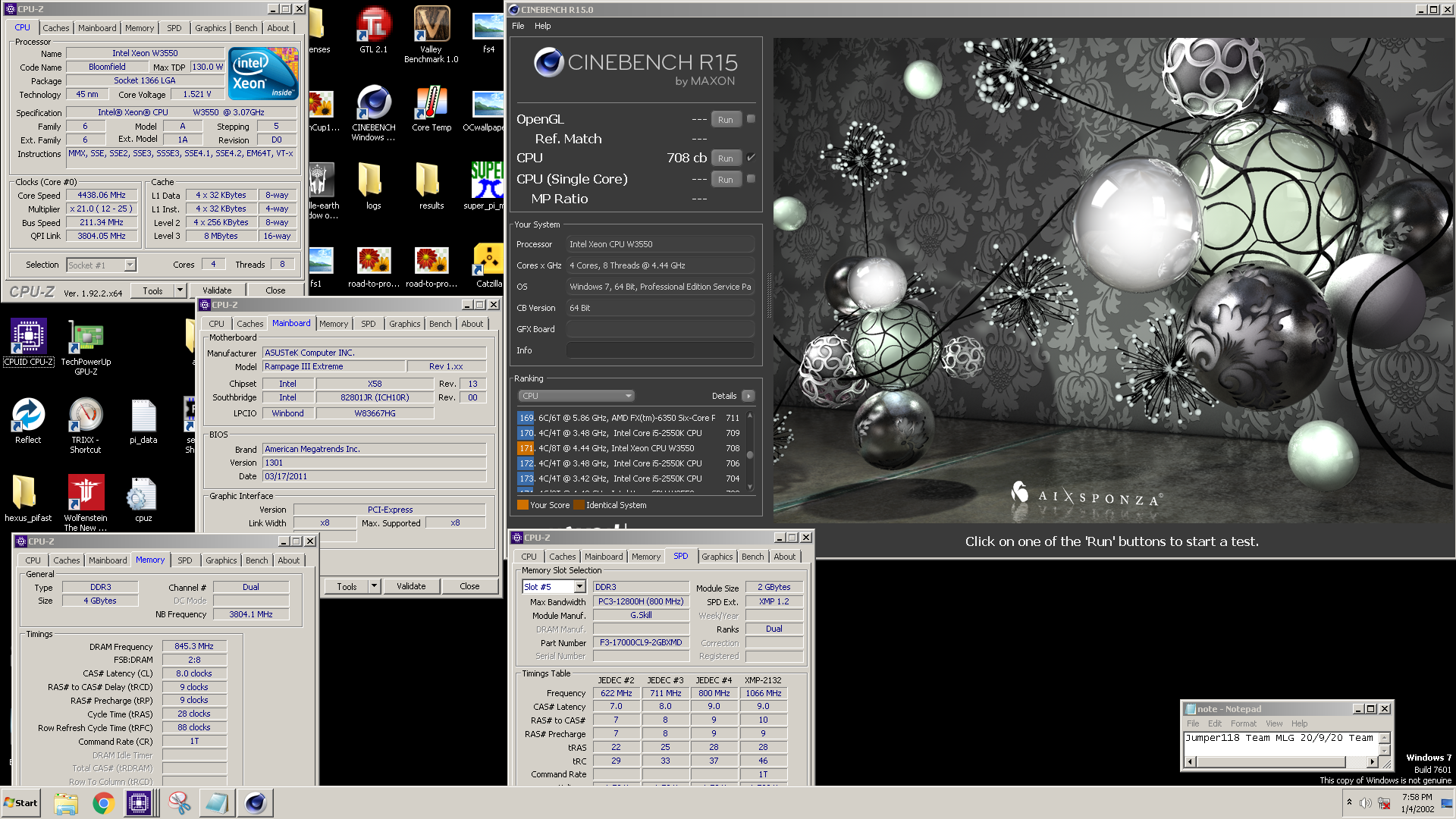Screen dimensions: 1456x819
Task: Switch to Notepad taskbar item
Action: [217, 803]
